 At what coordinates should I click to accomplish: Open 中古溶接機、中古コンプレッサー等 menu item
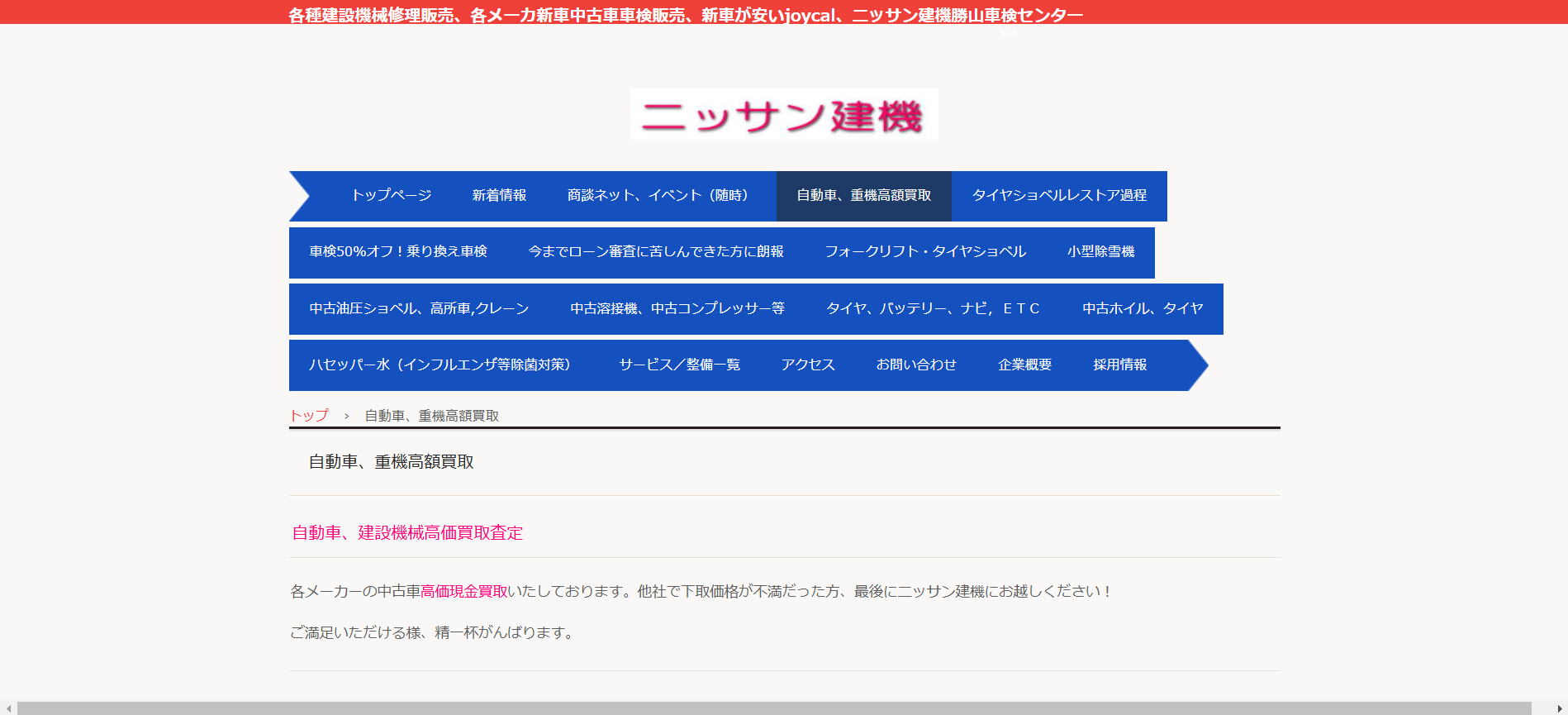pyautogui.click(x=677, y=309)
